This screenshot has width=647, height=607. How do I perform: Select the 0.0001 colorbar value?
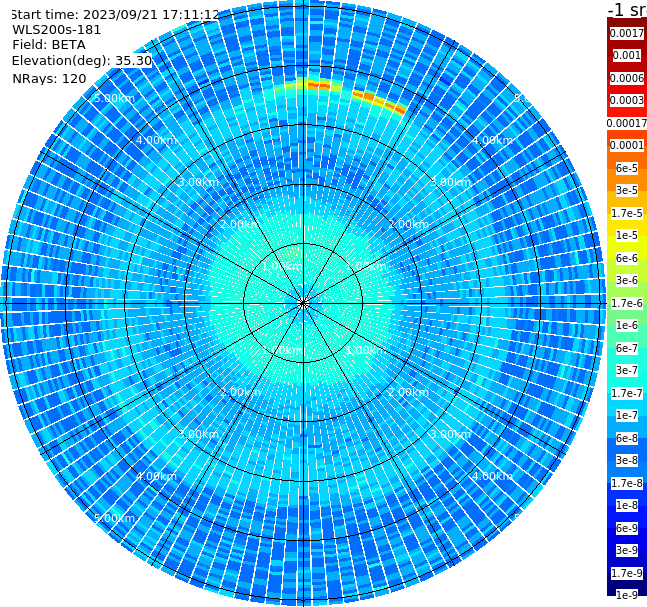(627, 145)
